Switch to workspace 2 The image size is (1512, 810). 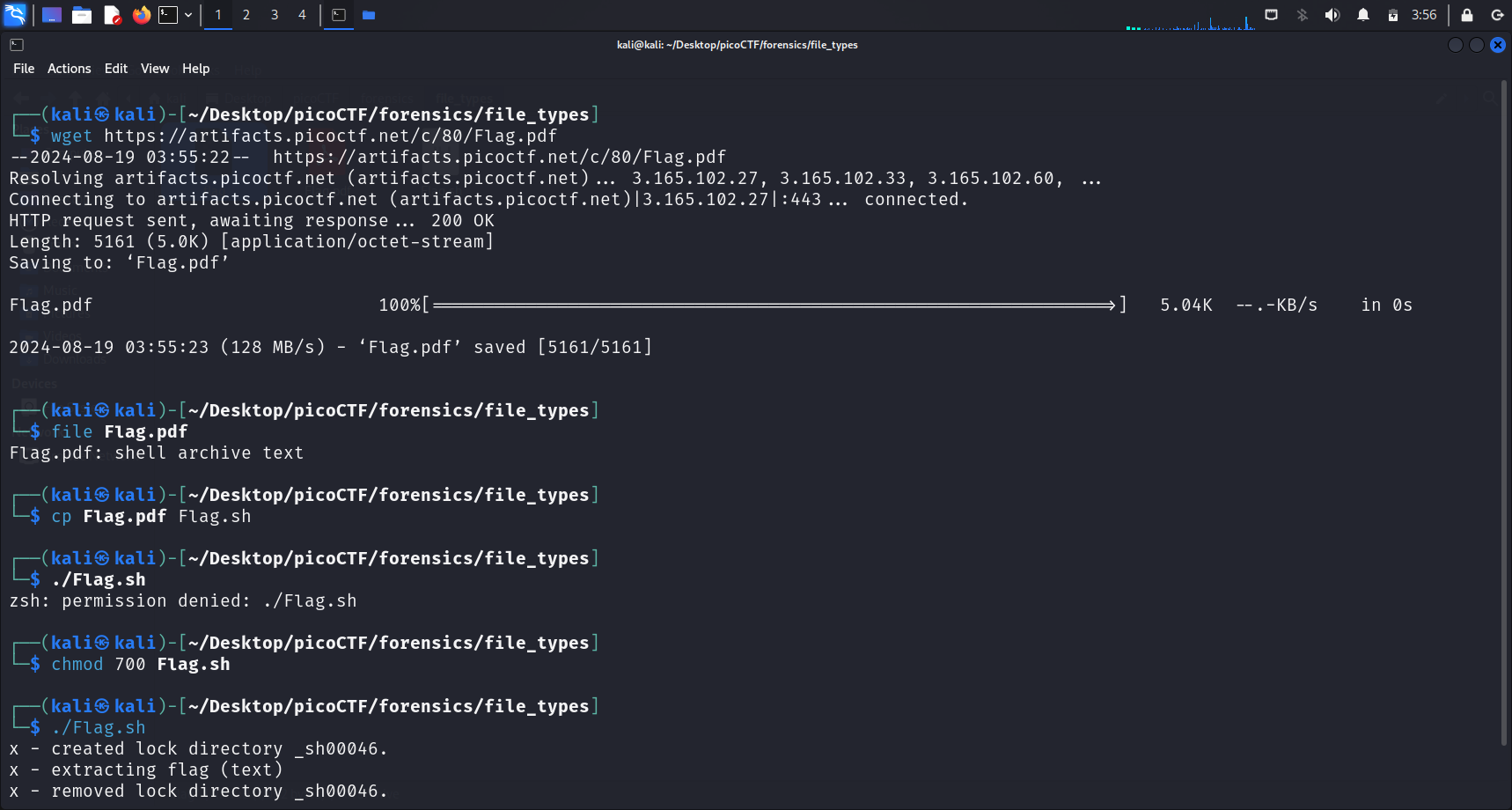(246, 15)
